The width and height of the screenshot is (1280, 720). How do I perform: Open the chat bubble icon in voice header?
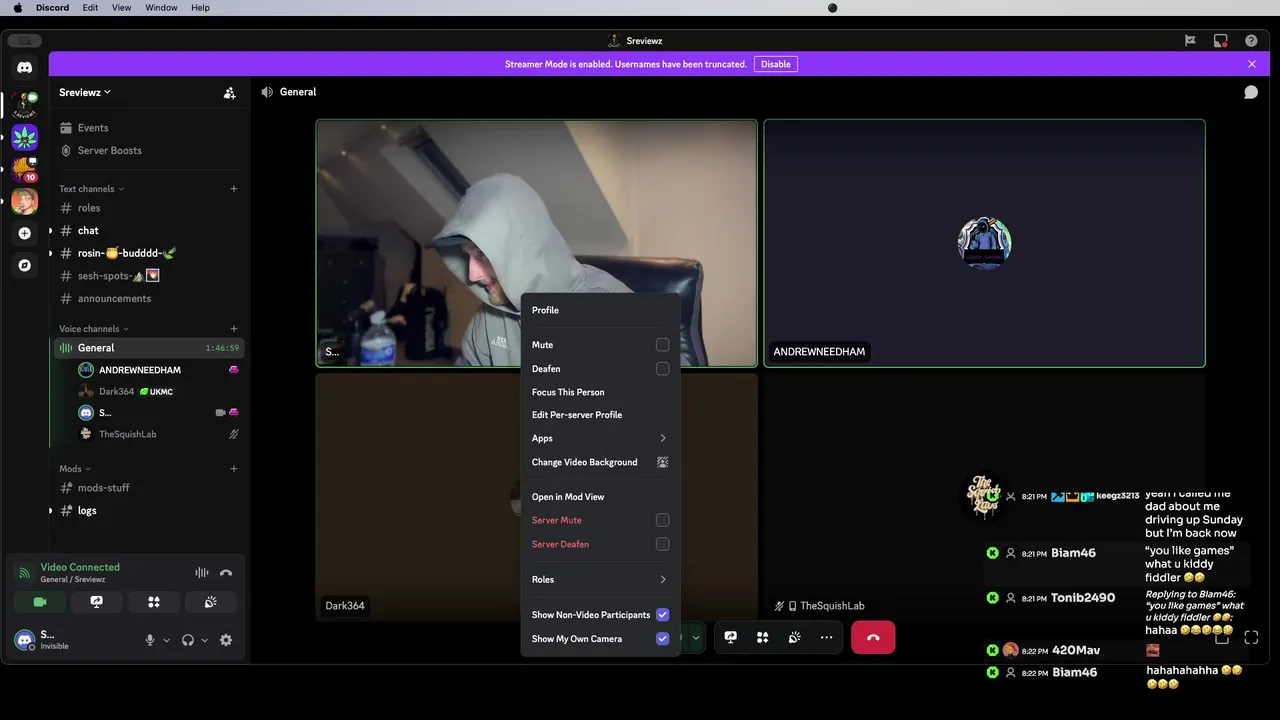click(1251, 92)
